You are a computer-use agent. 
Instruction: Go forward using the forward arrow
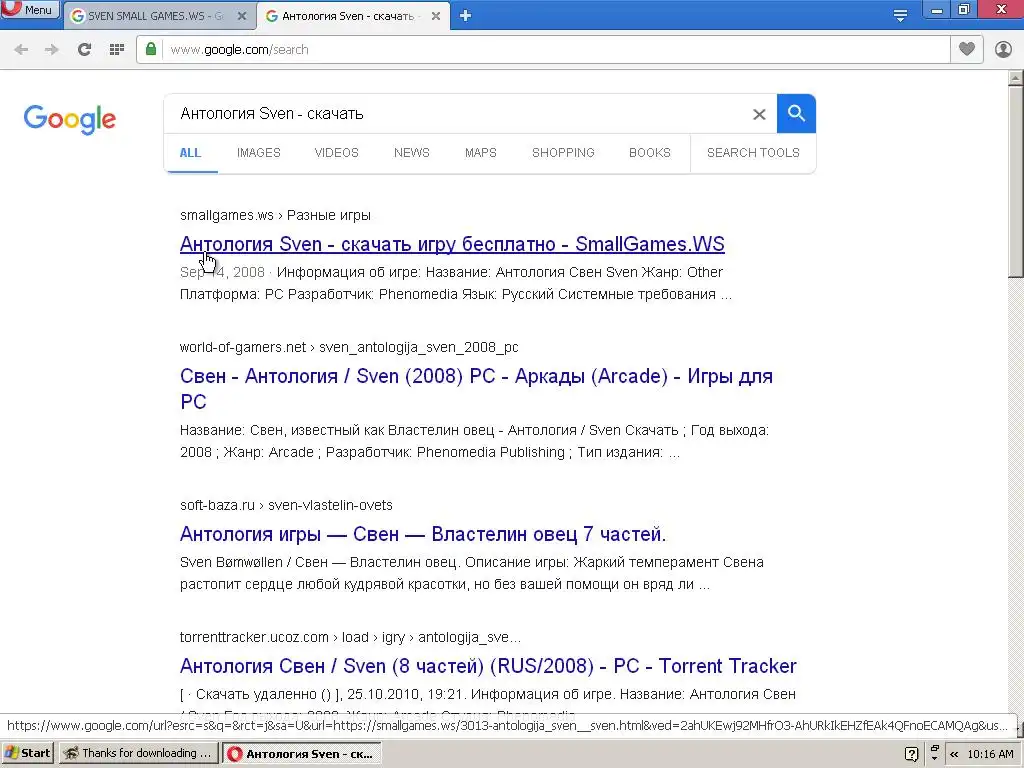click(x=52, y=50)
